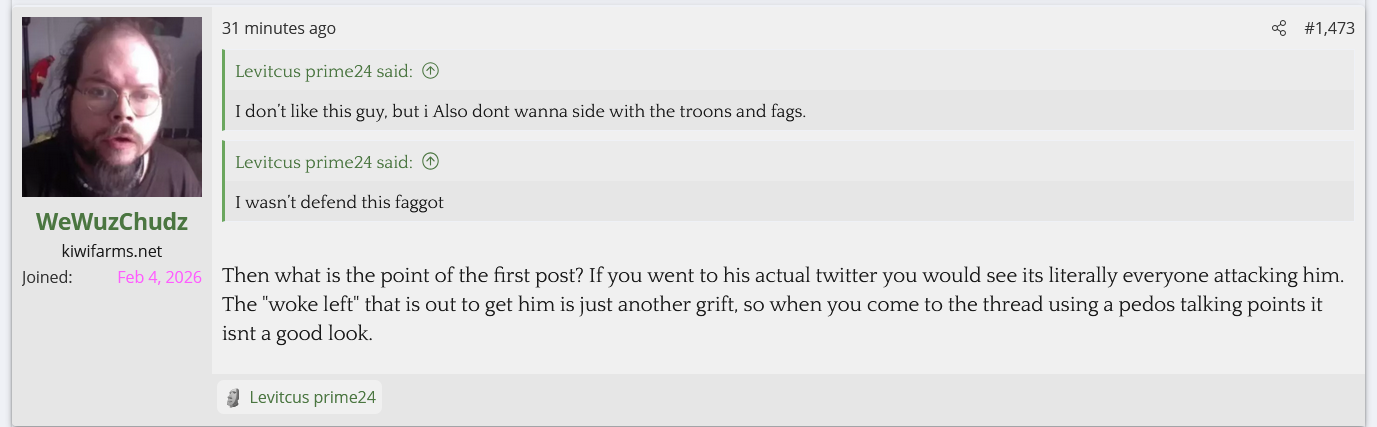Click the first "Levitcus prime24 said:" quote link
1377x427 pixels.
click(x=323, y=71)
